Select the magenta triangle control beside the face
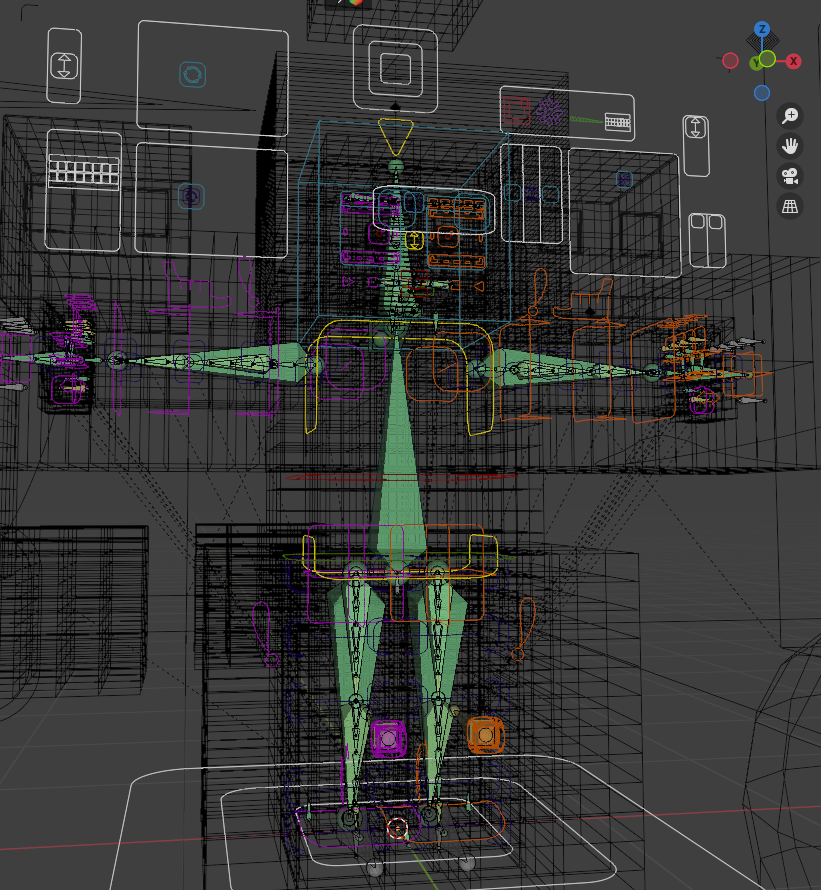 click(348, 282)
